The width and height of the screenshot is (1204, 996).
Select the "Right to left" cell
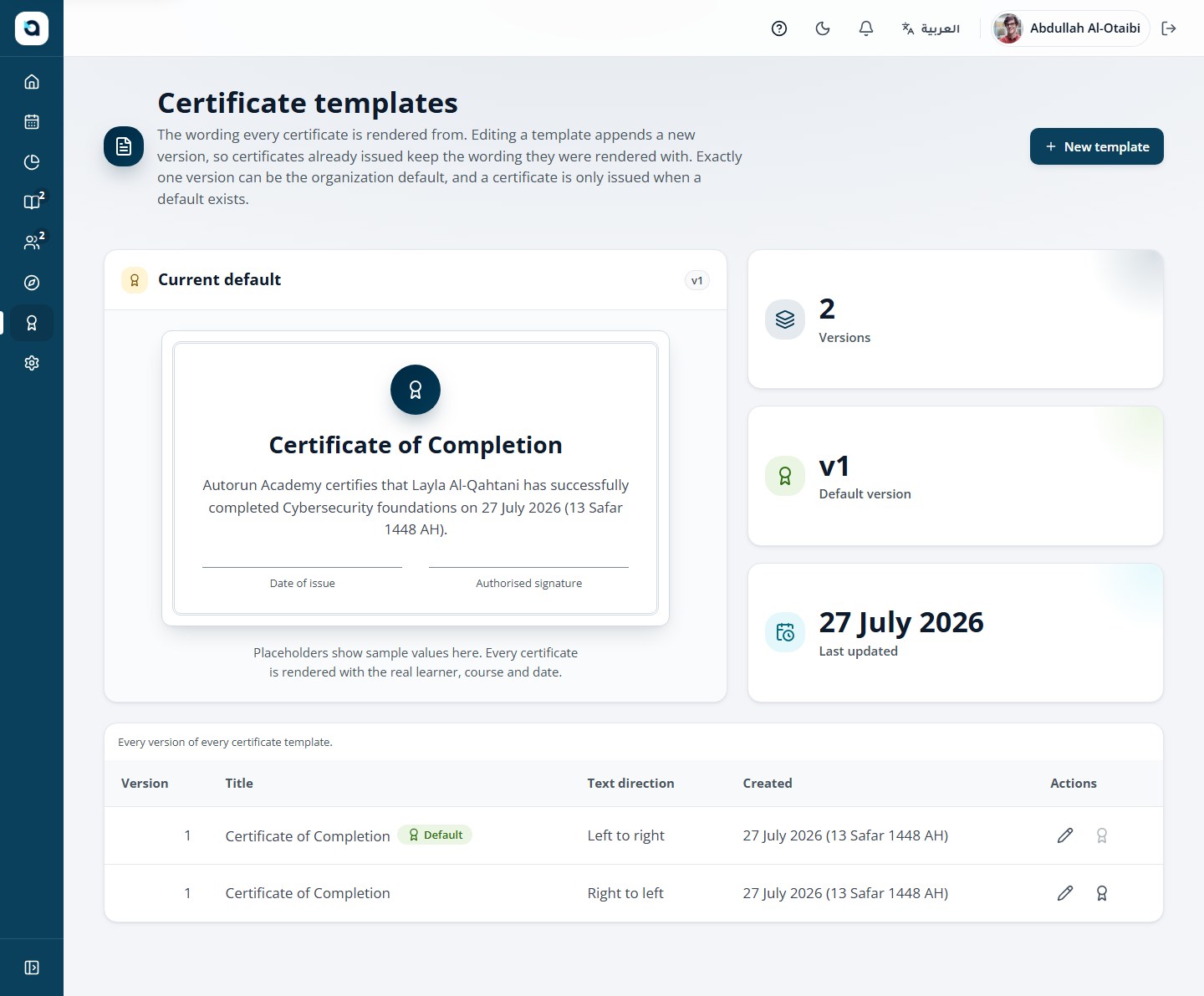[x=625, y=893]
